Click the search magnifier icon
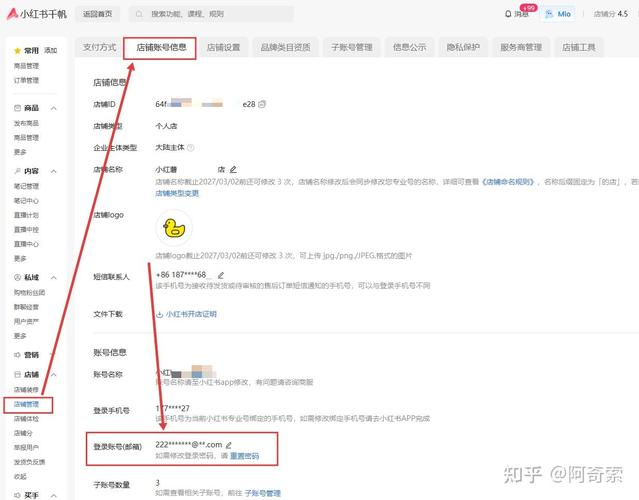 pyautogui.click(x=139, y=14)
